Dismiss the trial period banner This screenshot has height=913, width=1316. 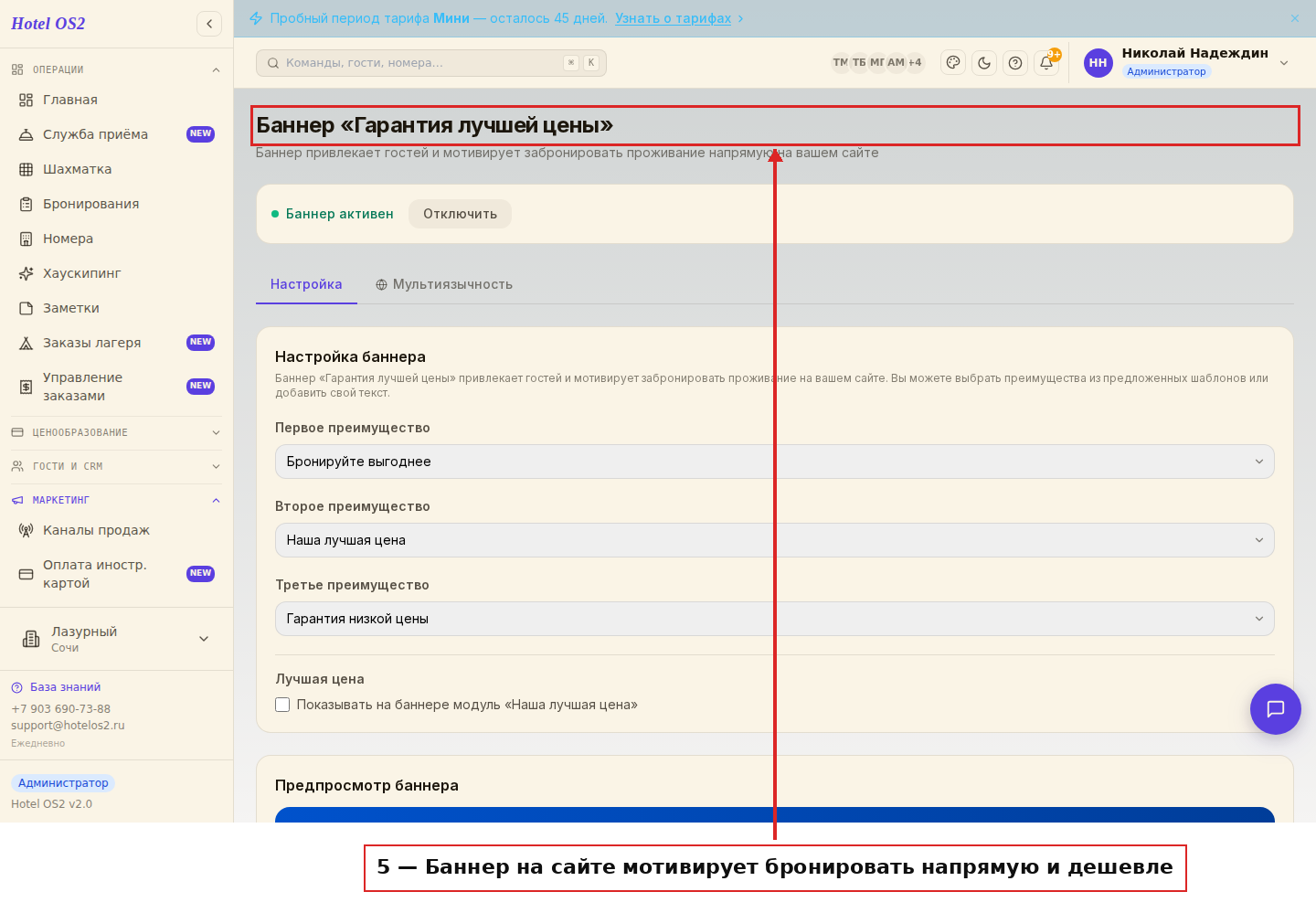pyautogui.click(x=1295, y=18)
